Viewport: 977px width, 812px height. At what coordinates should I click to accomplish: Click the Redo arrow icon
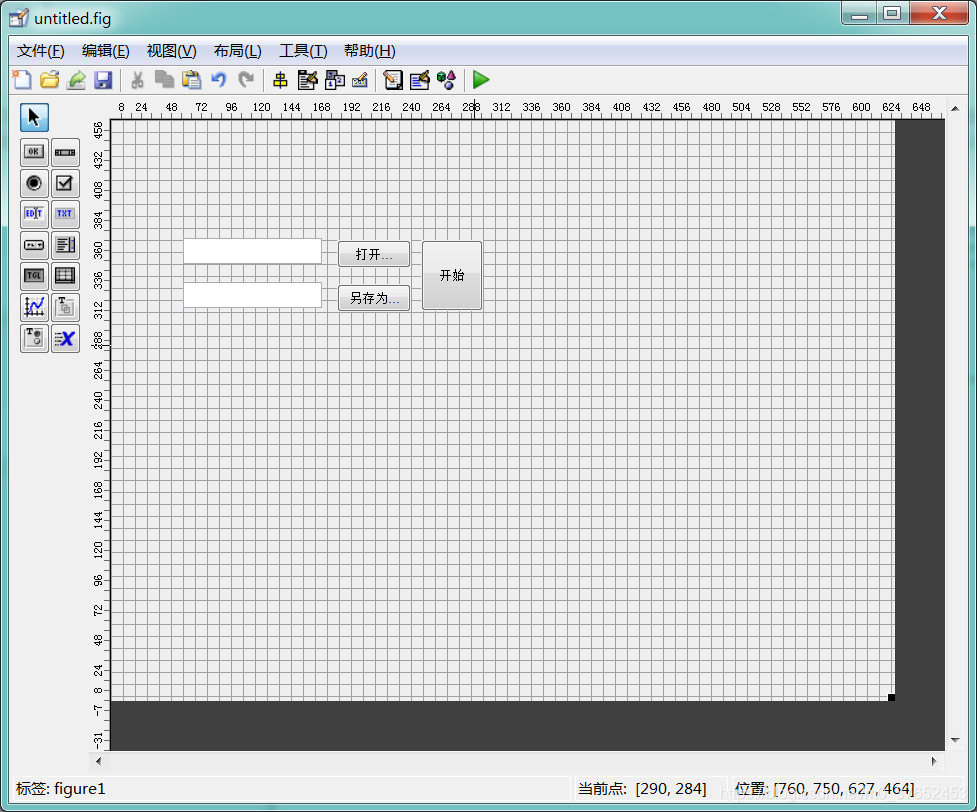click(246, 80)
